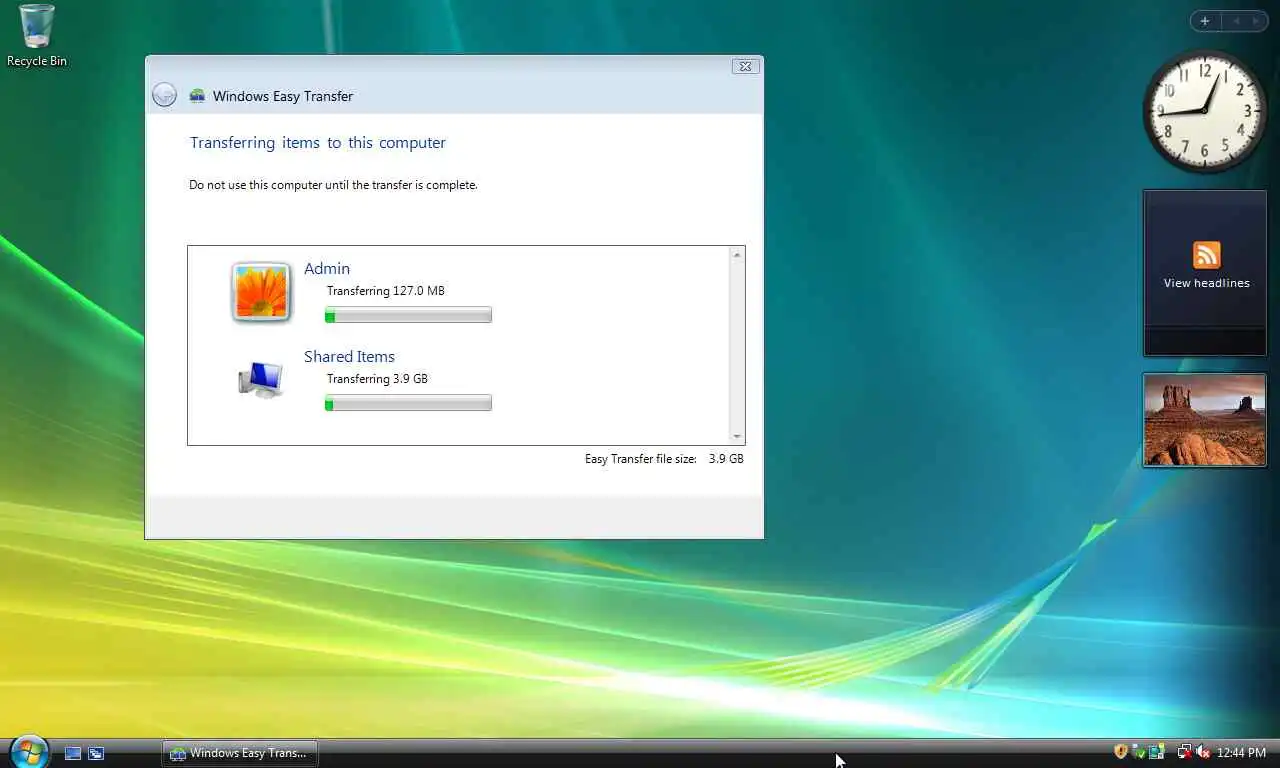Select the Admin user flower picture
The image size is (1280, 768).
(261, 292)
